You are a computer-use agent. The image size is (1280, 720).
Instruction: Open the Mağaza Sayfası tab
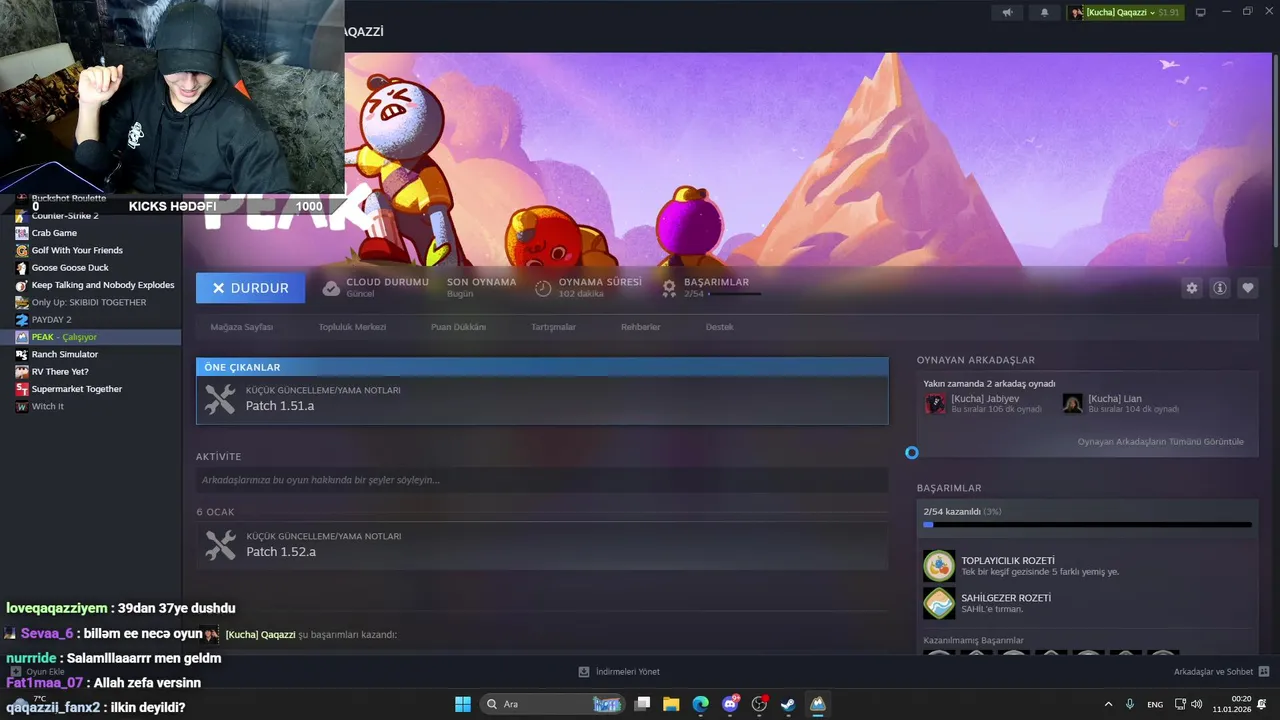(241, 327)
